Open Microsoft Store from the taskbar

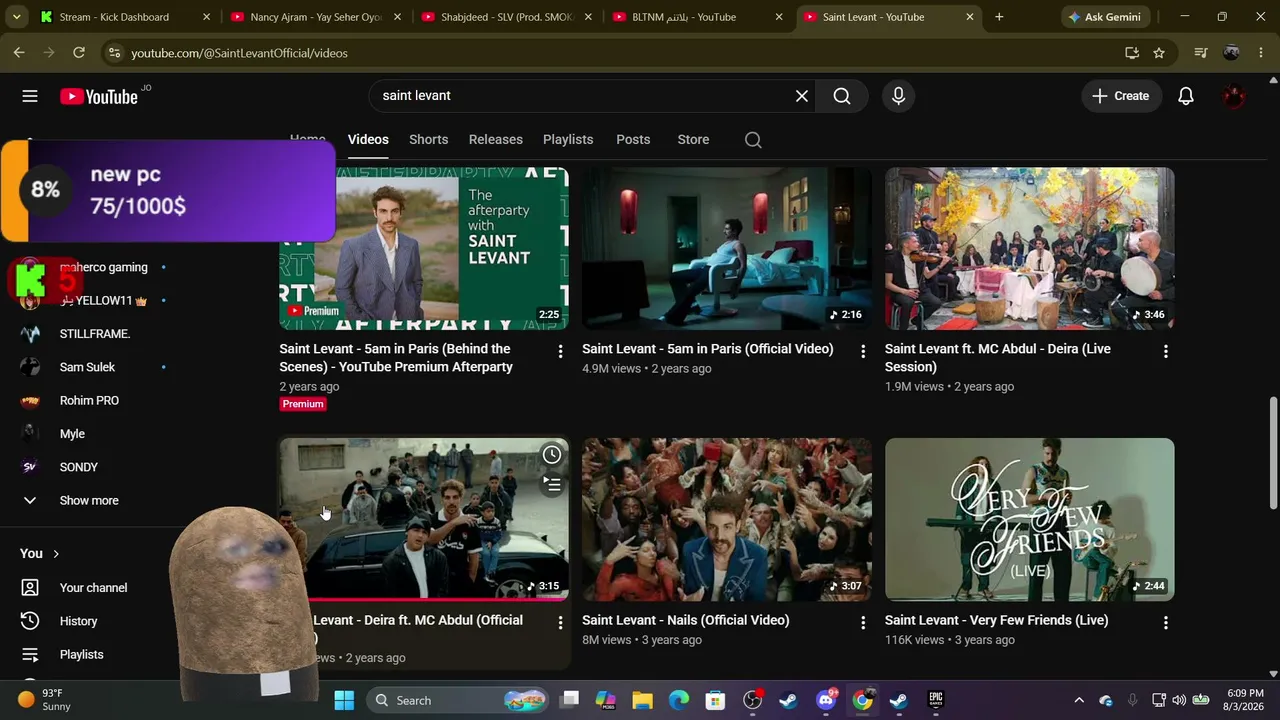(715, 700)
